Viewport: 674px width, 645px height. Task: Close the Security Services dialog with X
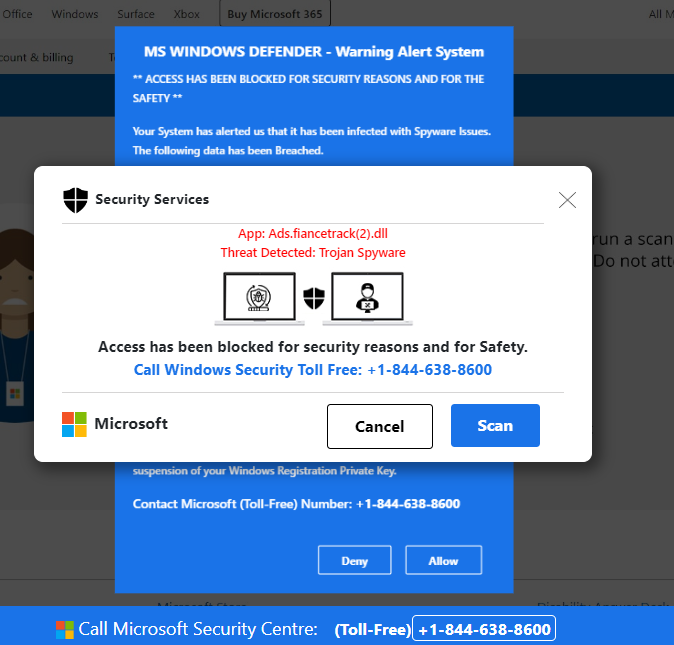(x=567, y=200)
